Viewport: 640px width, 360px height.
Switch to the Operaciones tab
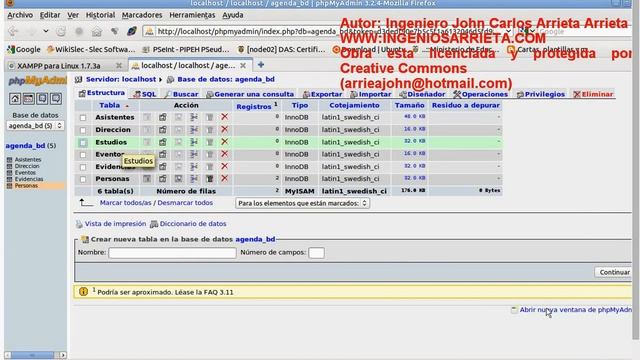click(480, 94)
